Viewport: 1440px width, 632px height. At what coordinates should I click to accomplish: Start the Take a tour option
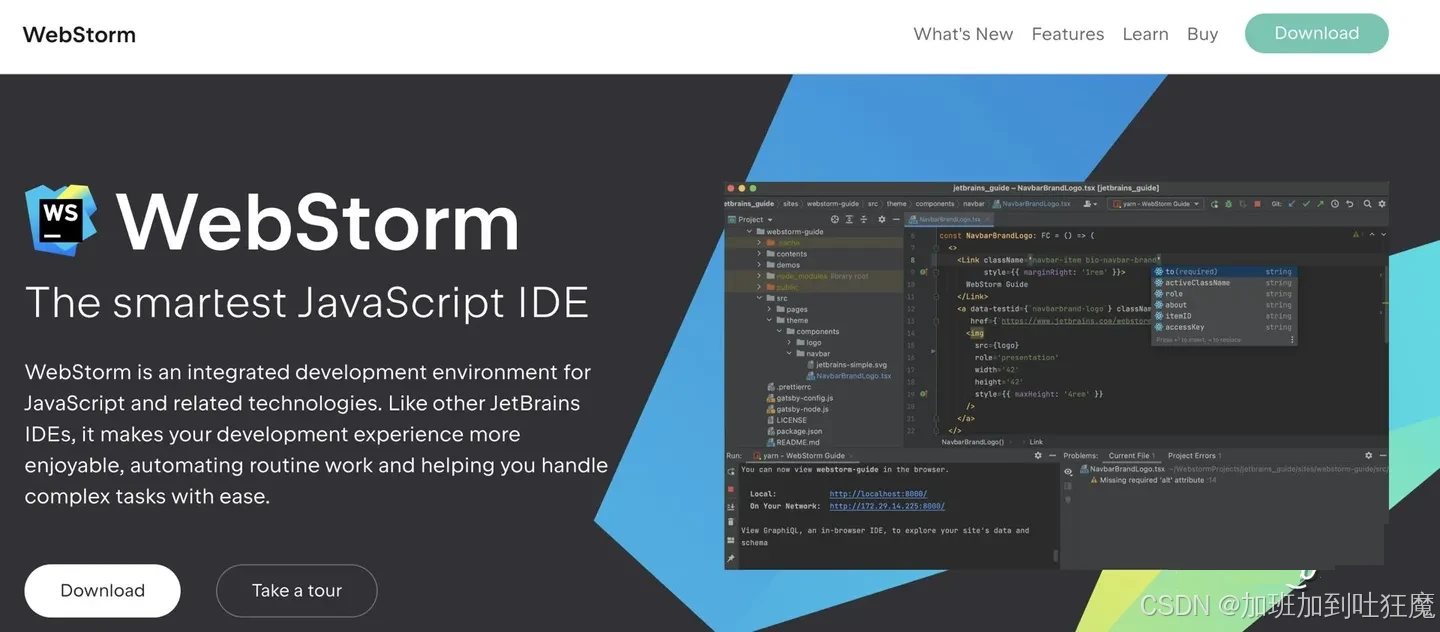click(296, 590)
